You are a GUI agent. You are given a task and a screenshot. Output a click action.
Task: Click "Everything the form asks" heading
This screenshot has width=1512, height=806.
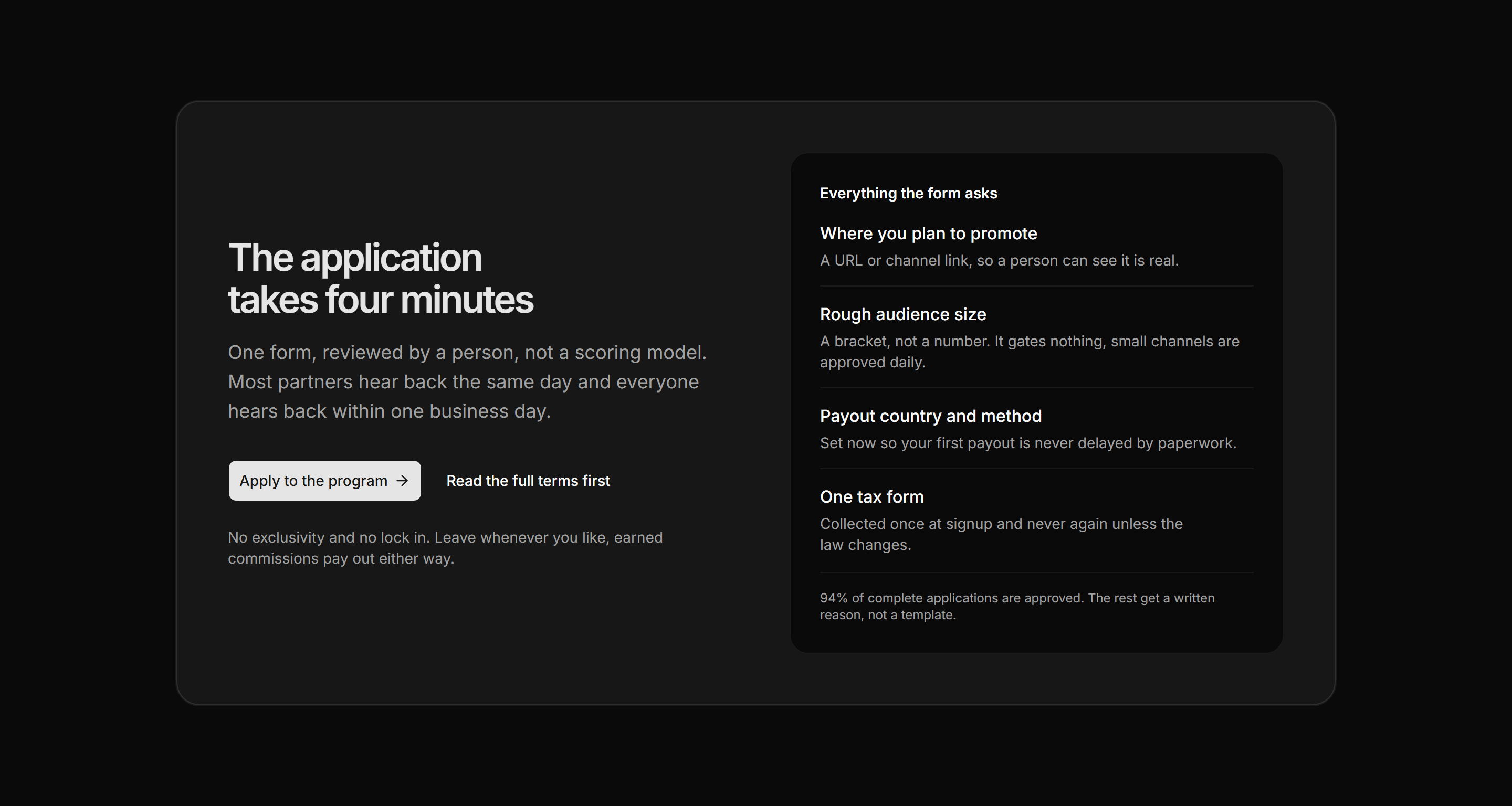(909, 193)
